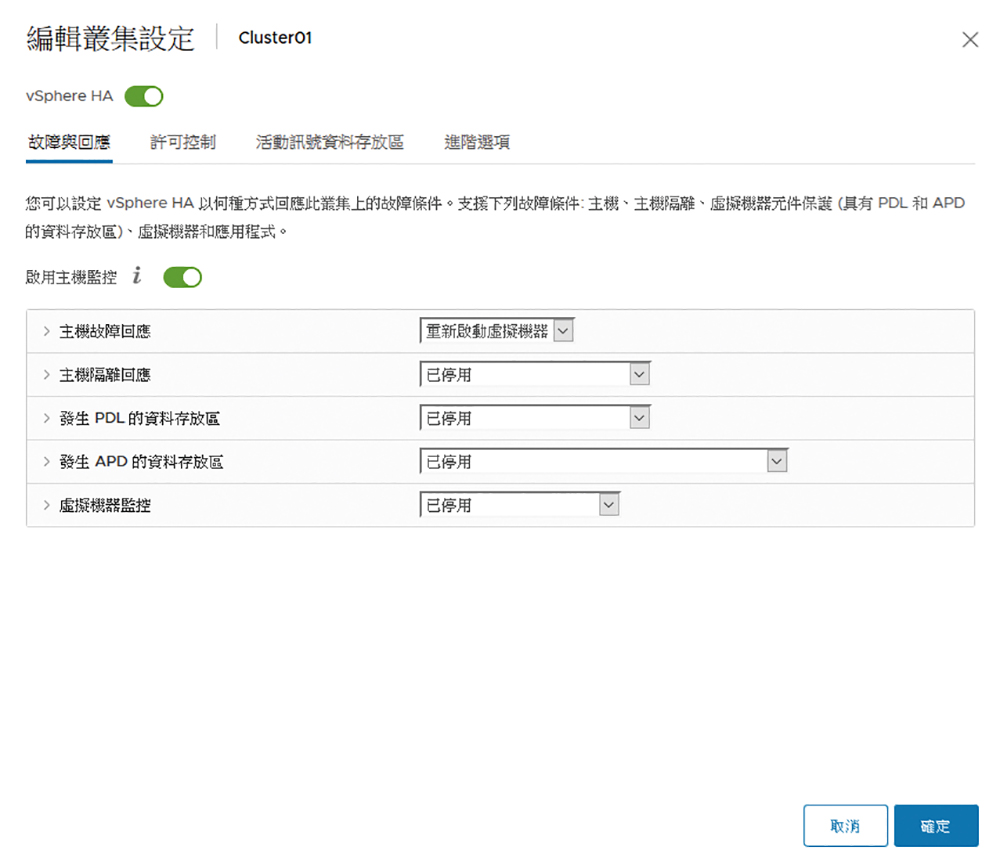The image size is (1000, 861).
Task: Expand the 主機故障回應 row chevron
Action: coord(47,331)
